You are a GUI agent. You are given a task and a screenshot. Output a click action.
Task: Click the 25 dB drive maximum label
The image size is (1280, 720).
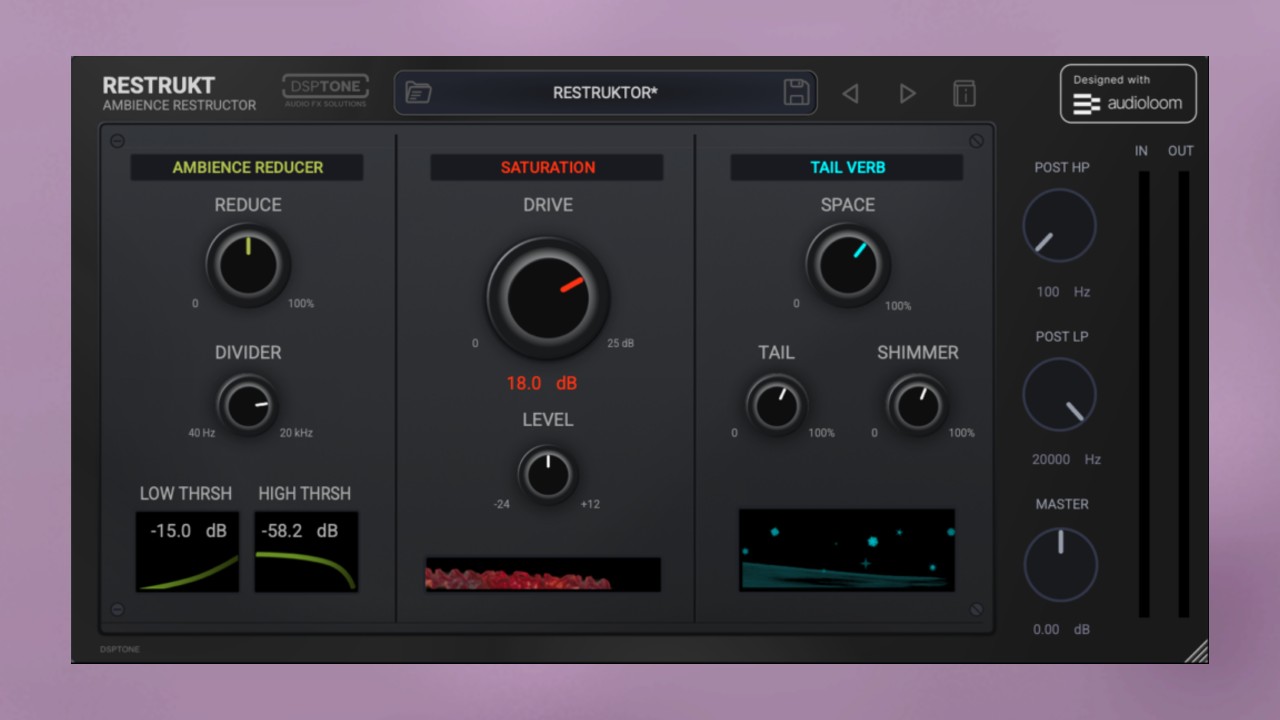pyautogui.click(x=620, y=343)
